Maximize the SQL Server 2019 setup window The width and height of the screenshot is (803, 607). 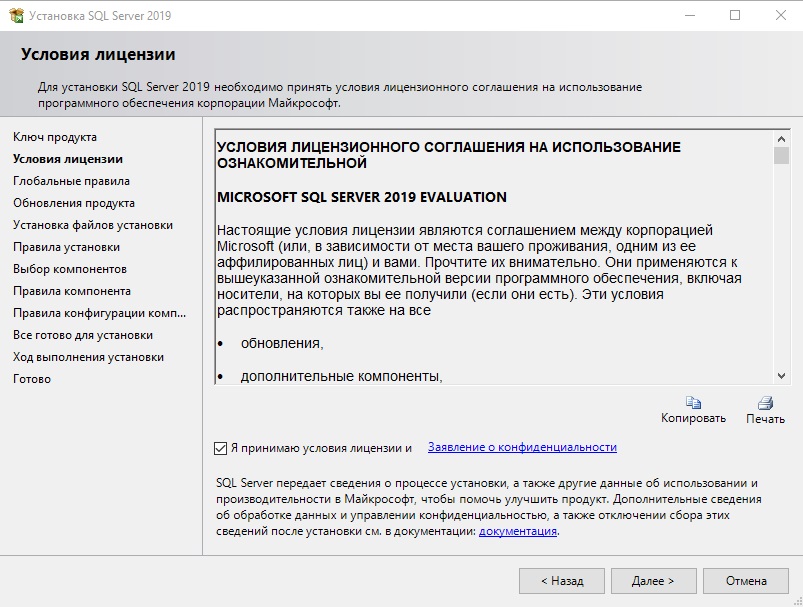coord(735,15)
